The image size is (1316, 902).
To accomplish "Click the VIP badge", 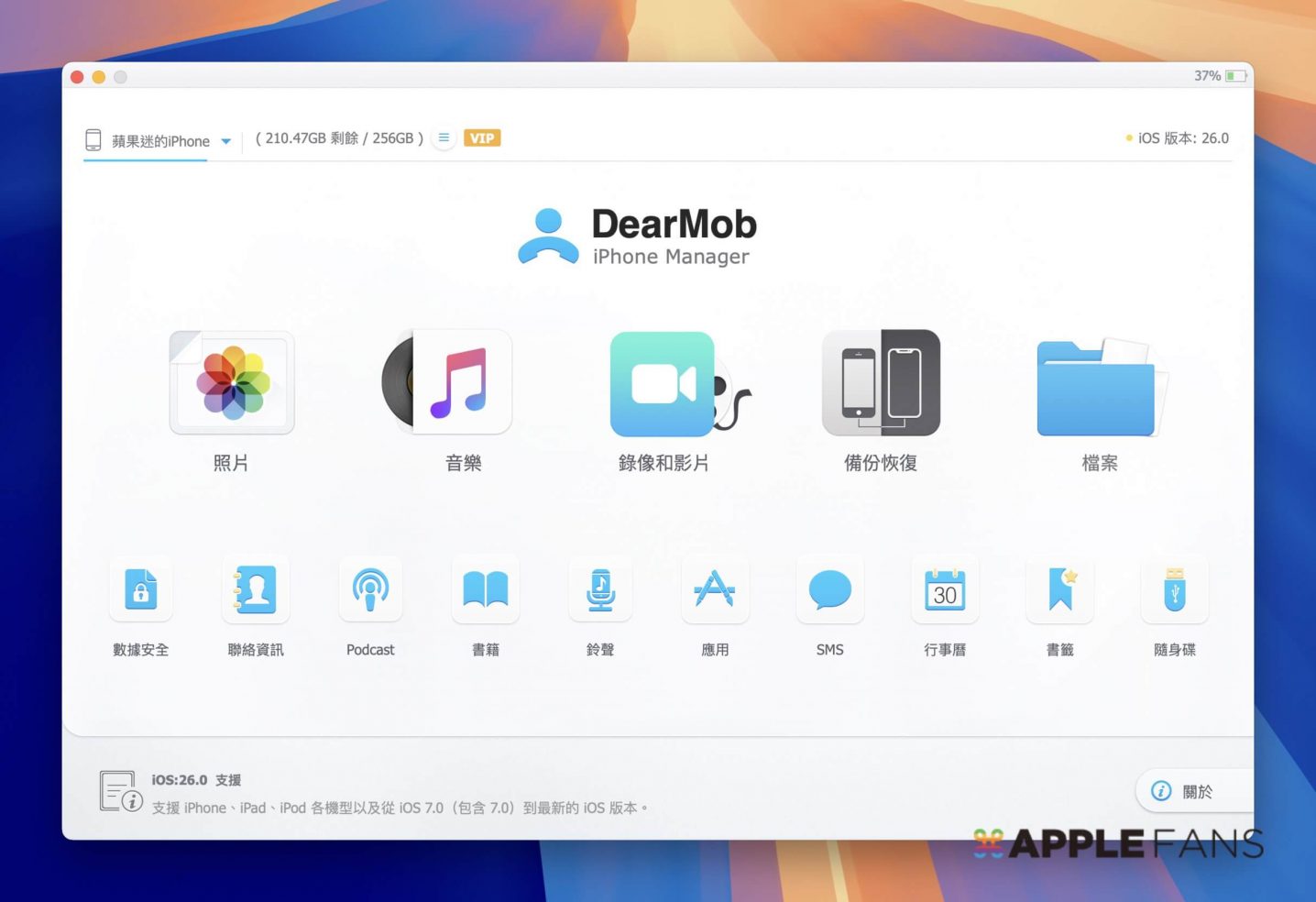I will 482,138.
